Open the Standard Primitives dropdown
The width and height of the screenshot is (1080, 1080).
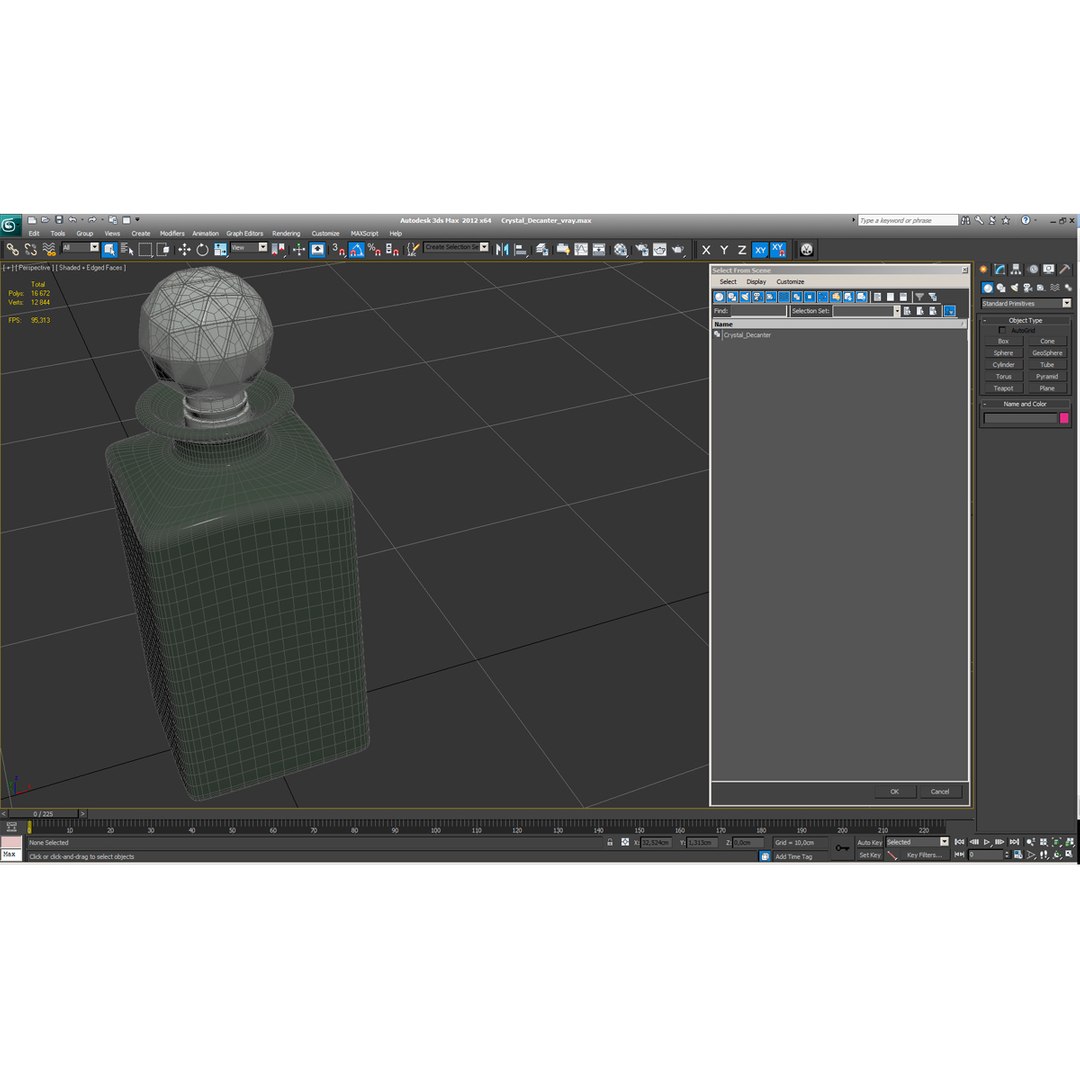click(1026, 304)
